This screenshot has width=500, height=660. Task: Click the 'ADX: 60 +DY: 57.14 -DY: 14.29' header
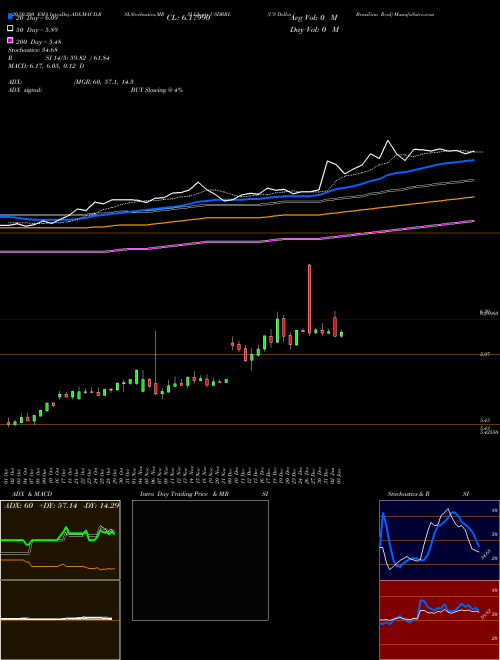(x=61, y=505)
